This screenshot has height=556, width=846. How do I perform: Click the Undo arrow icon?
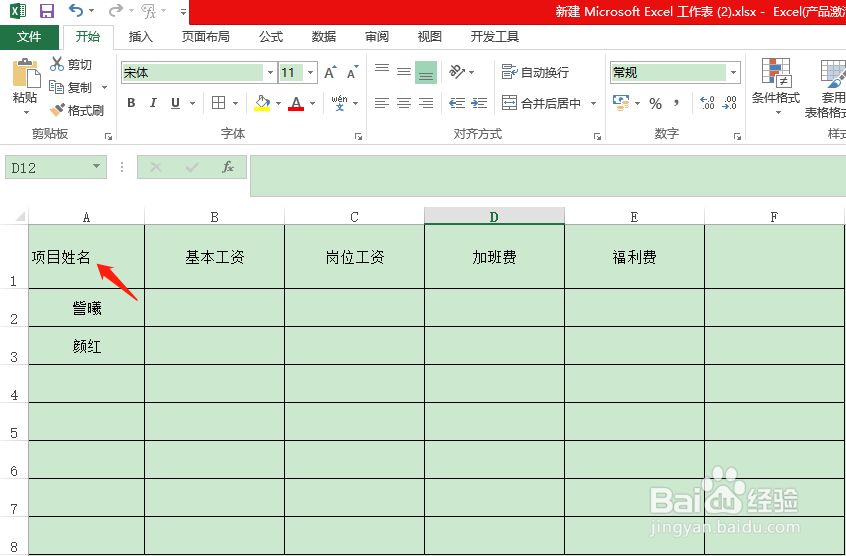[76, 10]
